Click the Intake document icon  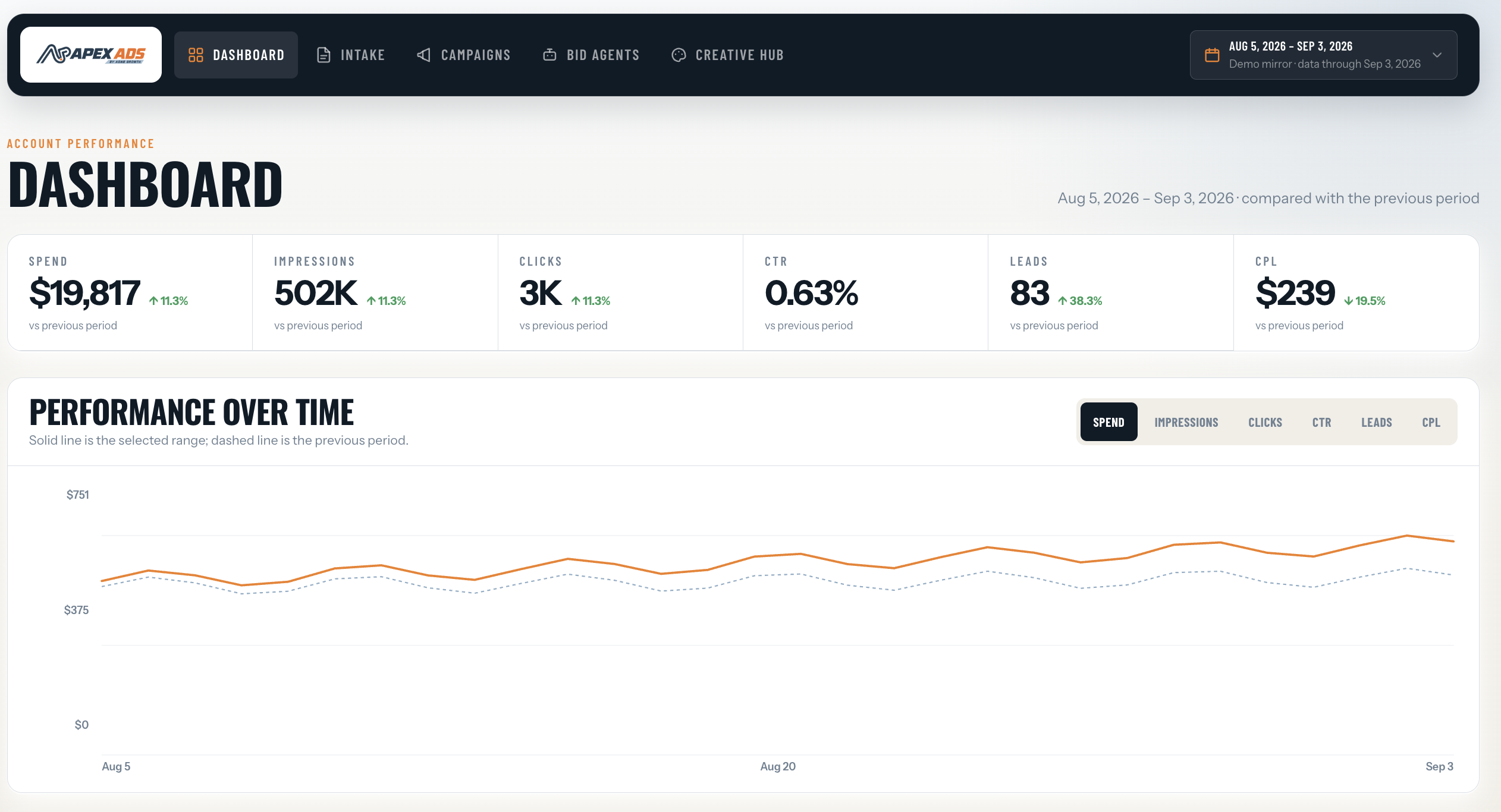tap(324, 55)
